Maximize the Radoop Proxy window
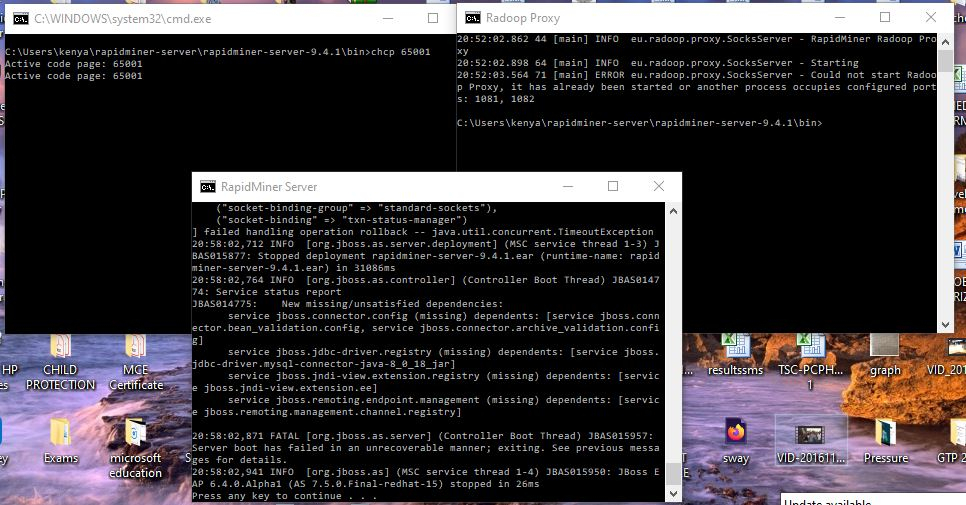The height and width of the screenshot is (505, 966). pyautogui.click(x=885, y=18)
